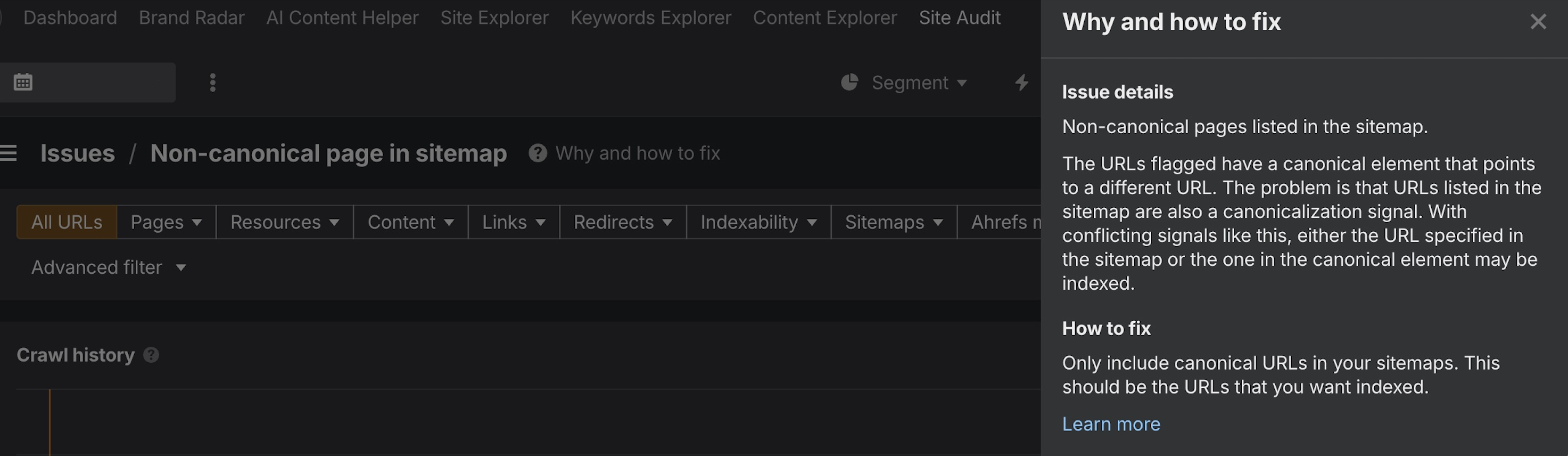Open the Redirects filter dropdown
Viewport: 1568px width, 456px height.
tap(623, 222)
